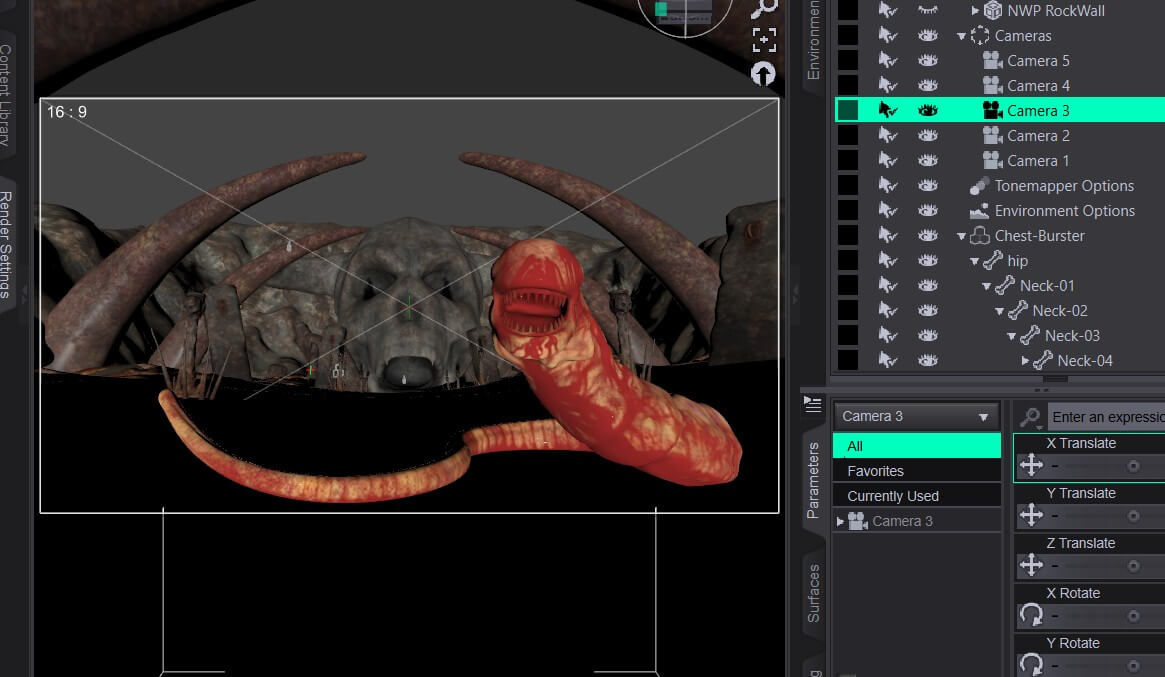Screen dimensions: 1165x677
Task: Click the Camera 5 camera icon
Action: coord(993,60)
